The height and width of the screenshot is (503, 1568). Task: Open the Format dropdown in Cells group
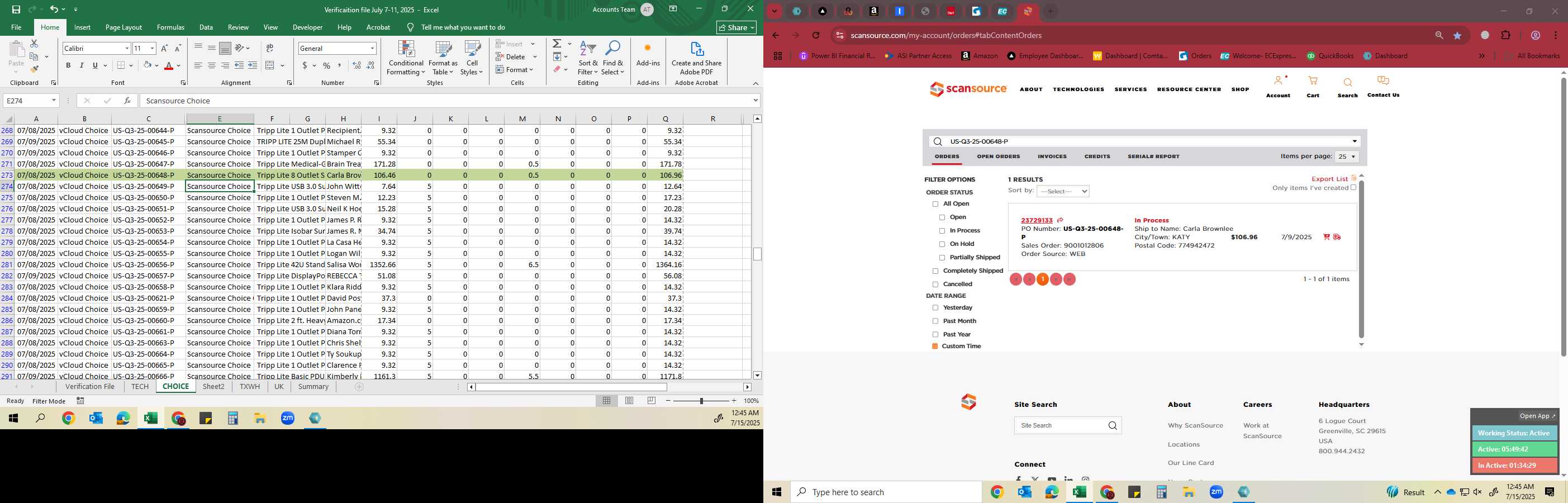coord(515,69)
